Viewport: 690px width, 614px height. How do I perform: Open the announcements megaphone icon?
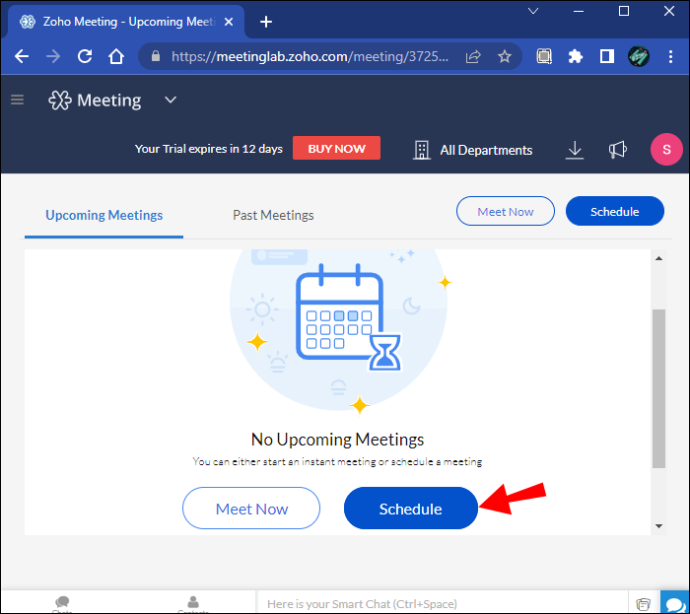point(617,150)
